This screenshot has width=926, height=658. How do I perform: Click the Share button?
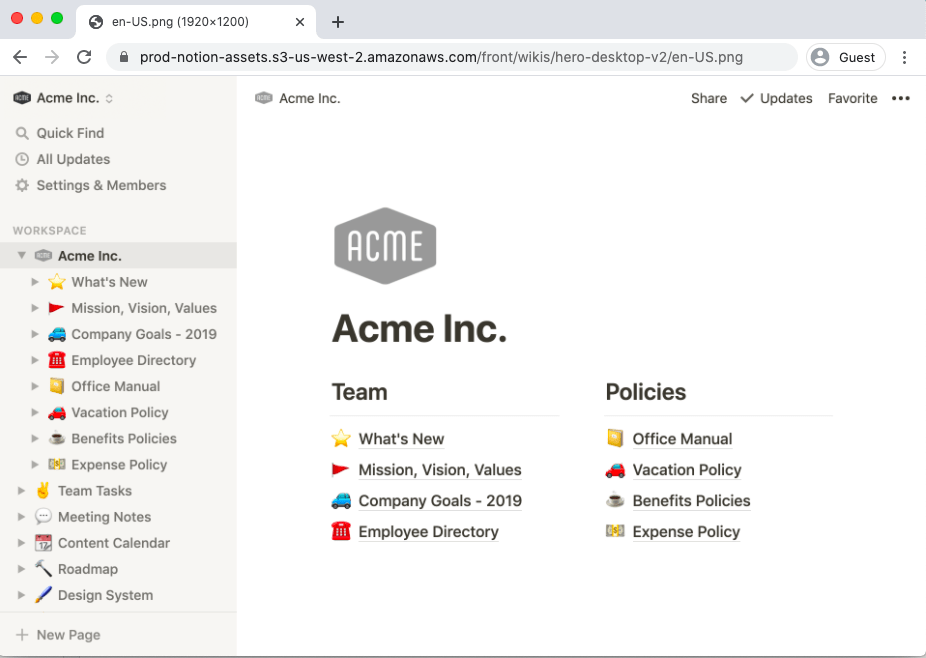click(709, 98)
